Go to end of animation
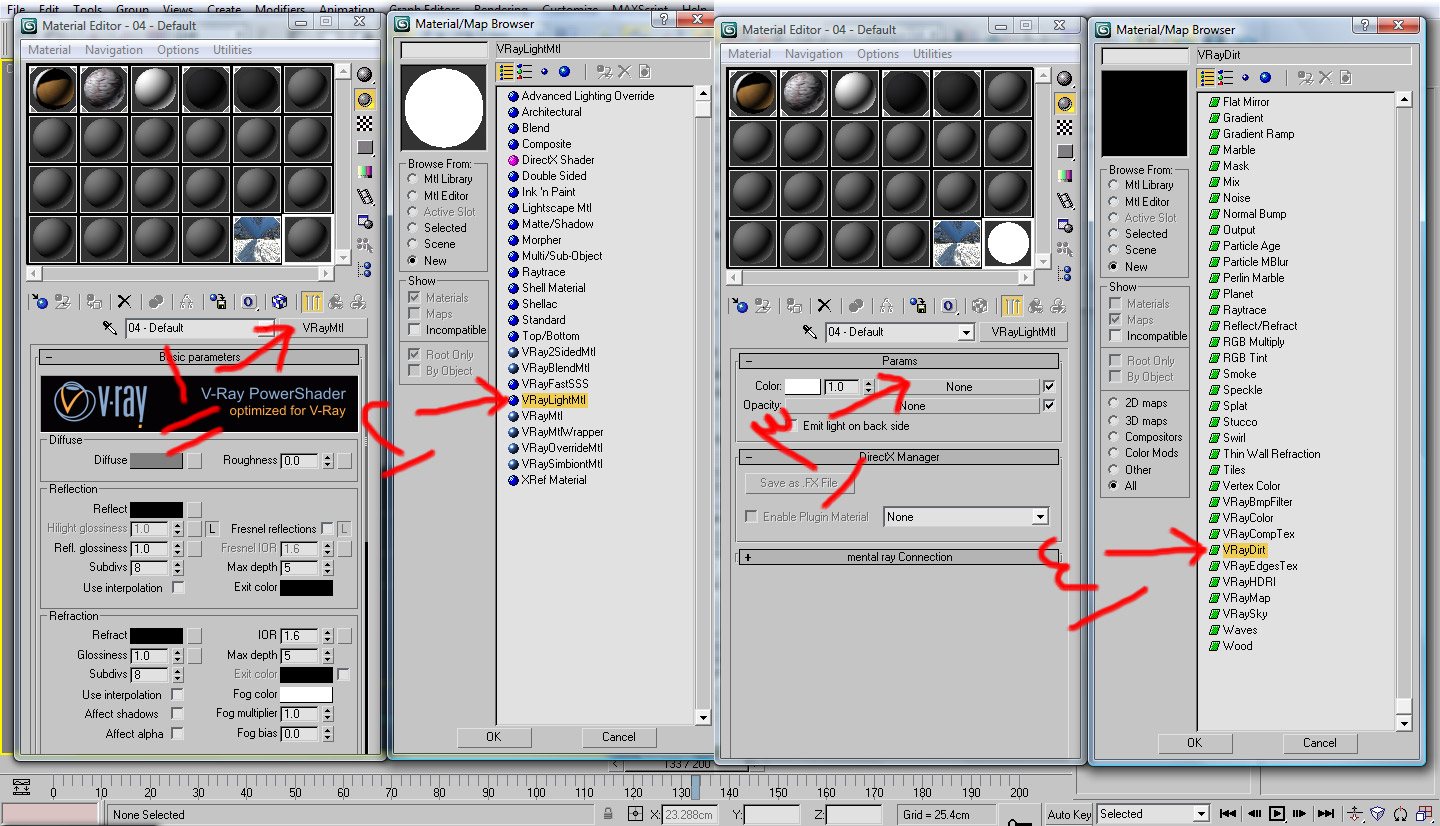Image resolution: width=1440 pixels, height=826 pixels. [1325, 814]
